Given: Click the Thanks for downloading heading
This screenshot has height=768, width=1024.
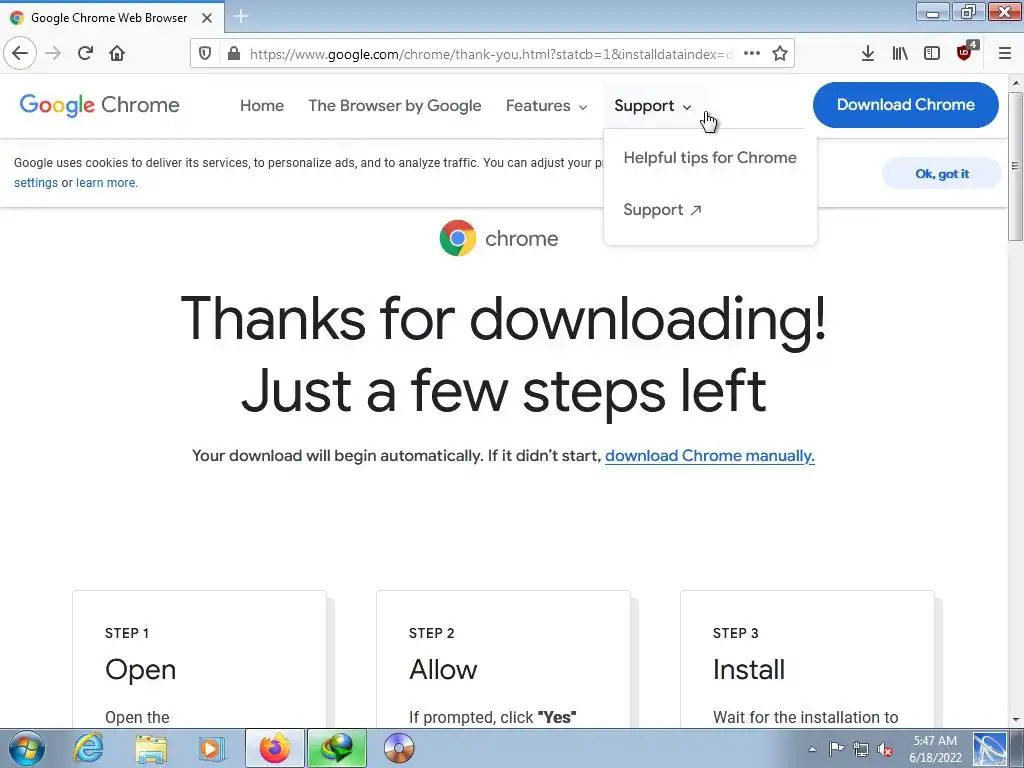Looking at the screenshot, I should coord(504,355).
